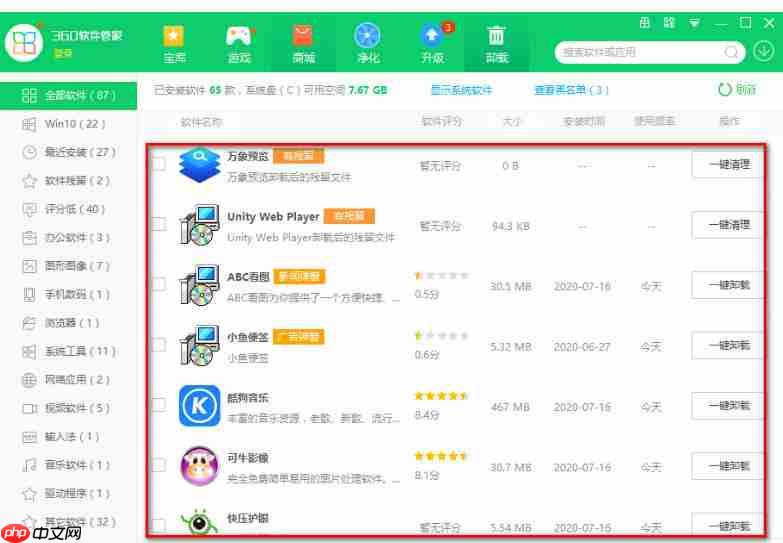The height and width of the screenshot is (543, 783).
Task: Click the music note icon for 音乐软件
Action: [29, 465]
